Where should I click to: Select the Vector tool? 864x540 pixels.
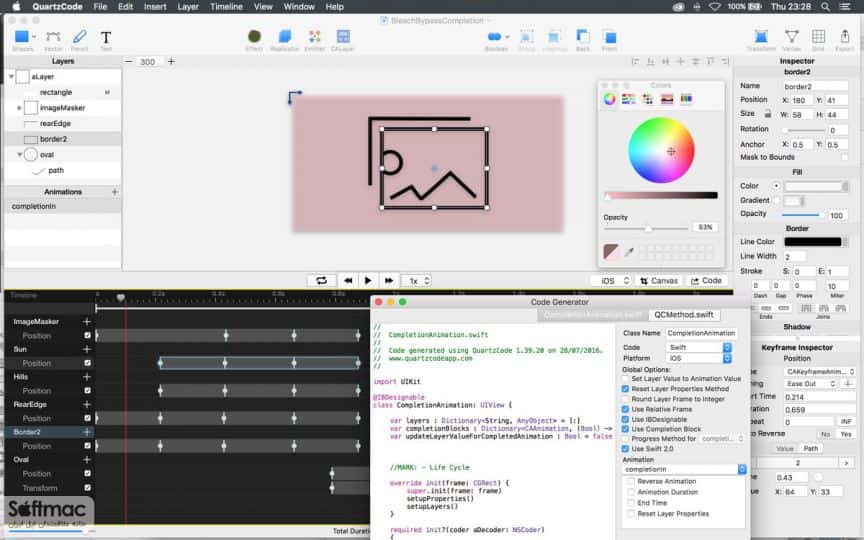[53, 37]
